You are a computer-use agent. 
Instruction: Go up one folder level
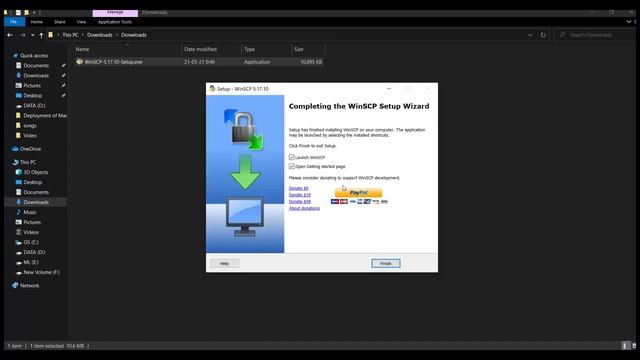pos(41,35)
